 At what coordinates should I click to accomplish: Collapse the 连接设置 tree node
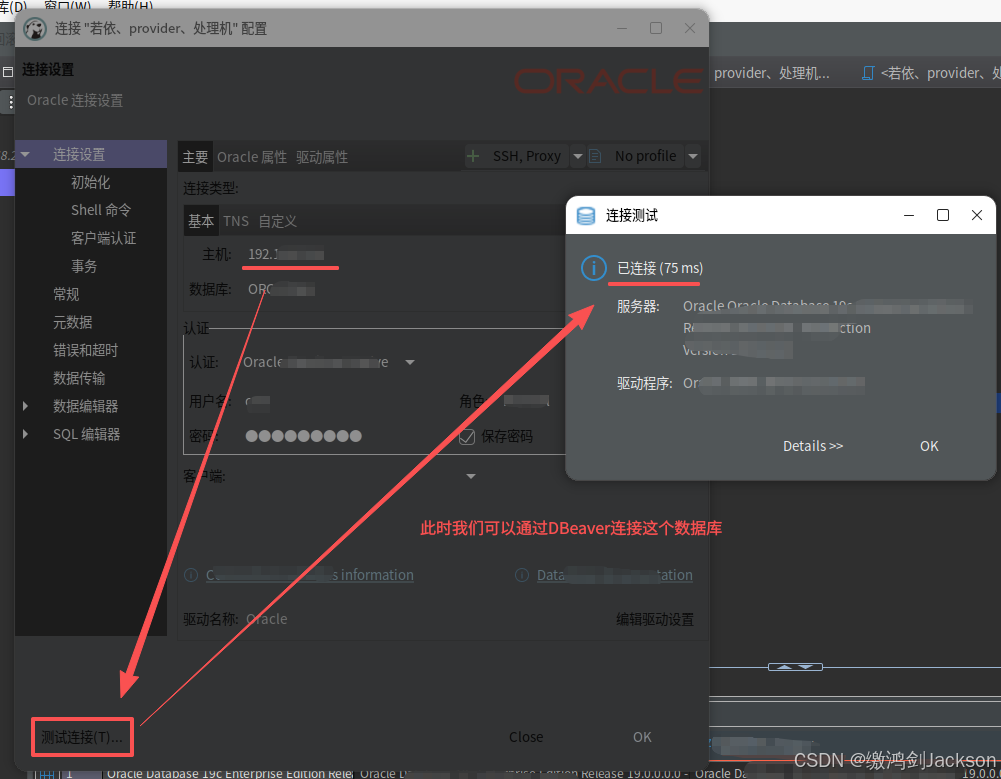pos(25,155)
